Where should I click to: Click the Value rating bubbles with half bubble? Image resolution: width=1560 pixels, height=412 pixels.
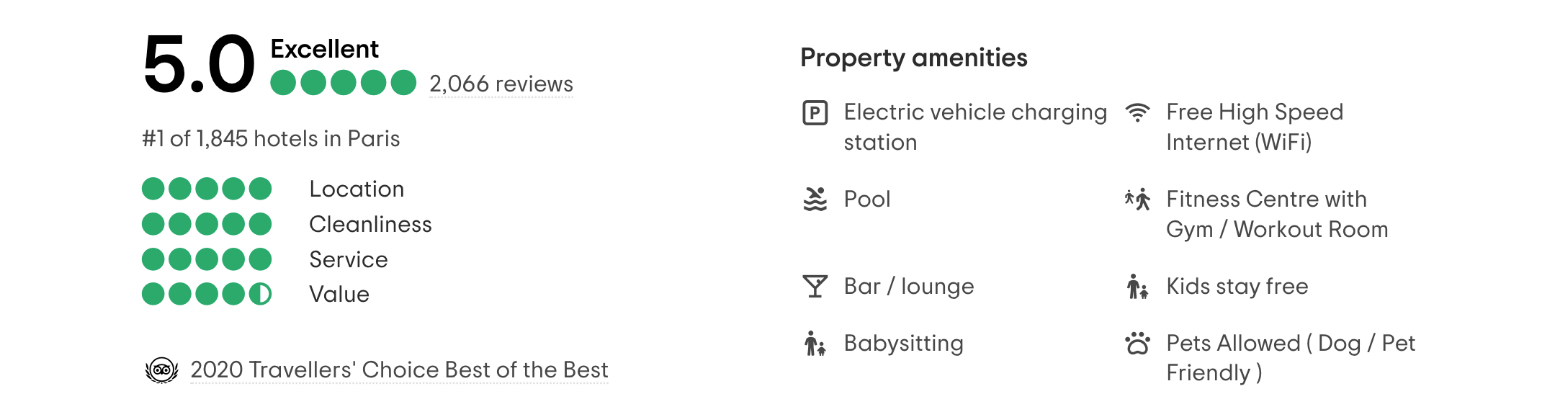(x=207, y=294)
